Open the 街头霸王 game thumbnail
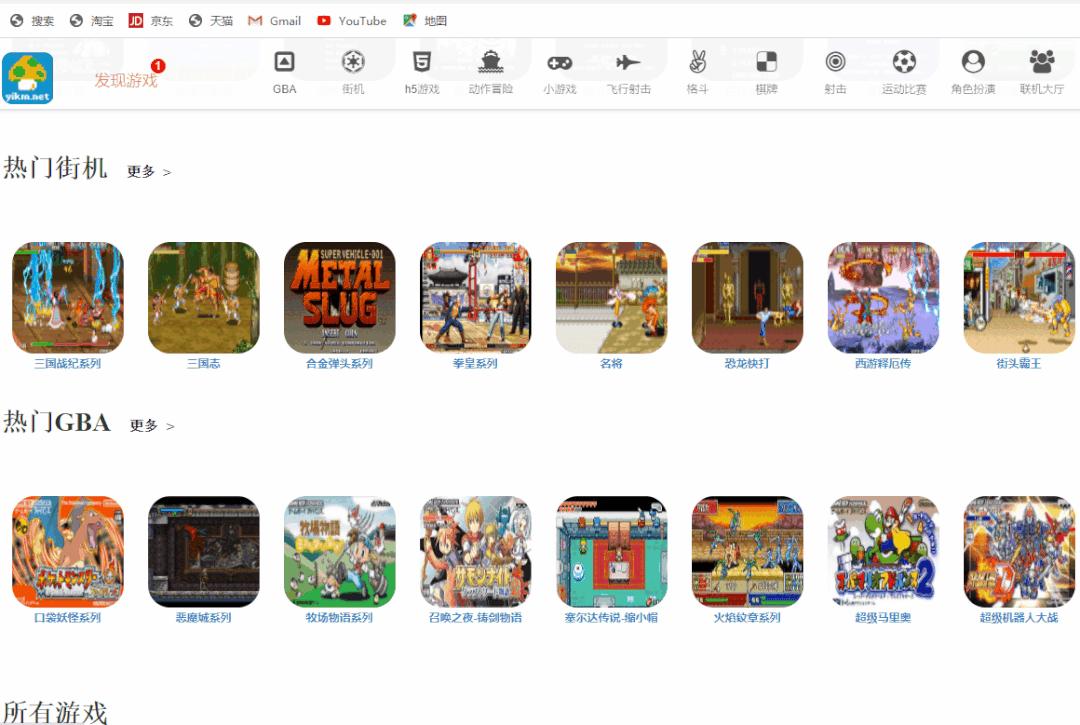 pos(1019,297)
